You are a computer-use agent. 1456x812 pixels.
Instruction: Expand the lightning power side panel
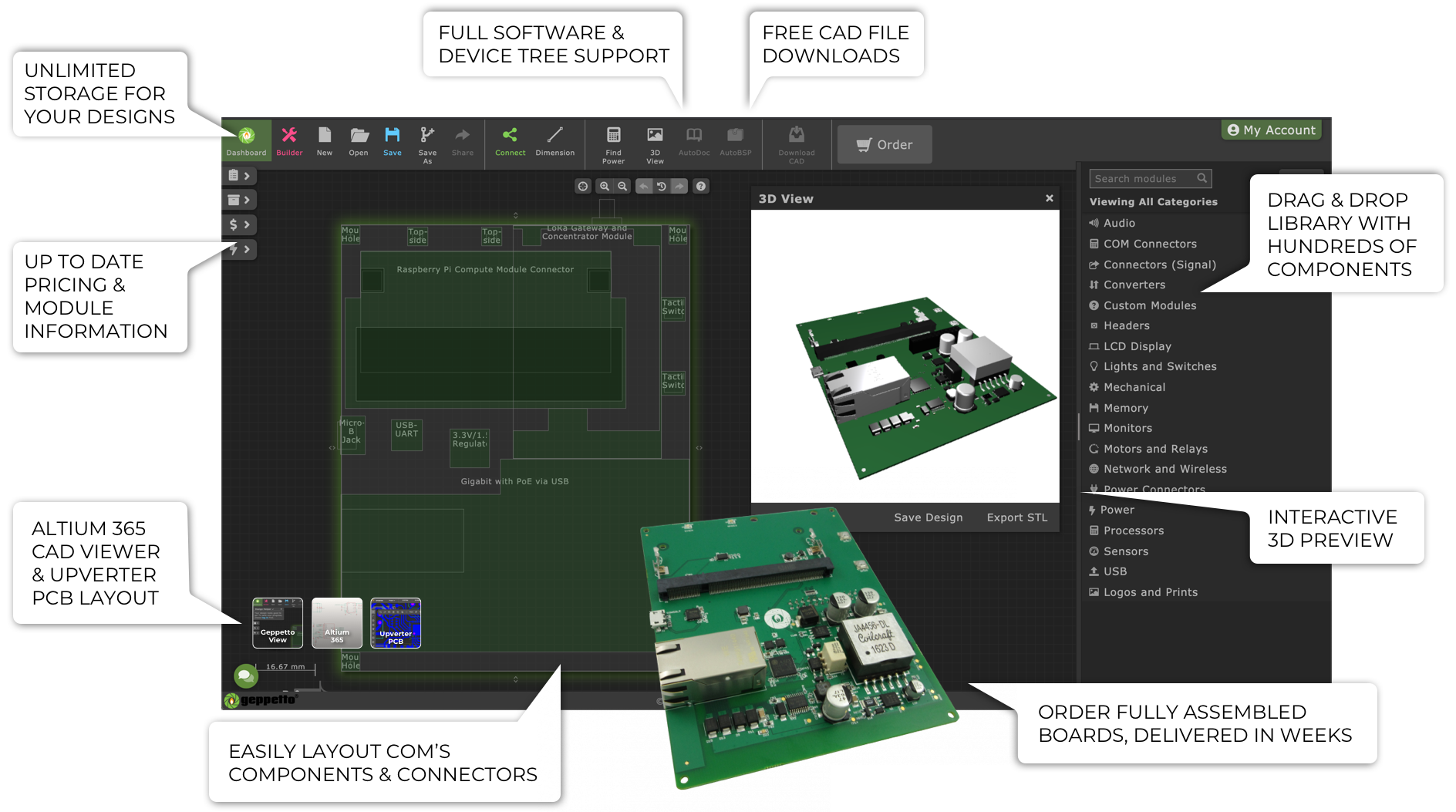click(x=239, y=249)
